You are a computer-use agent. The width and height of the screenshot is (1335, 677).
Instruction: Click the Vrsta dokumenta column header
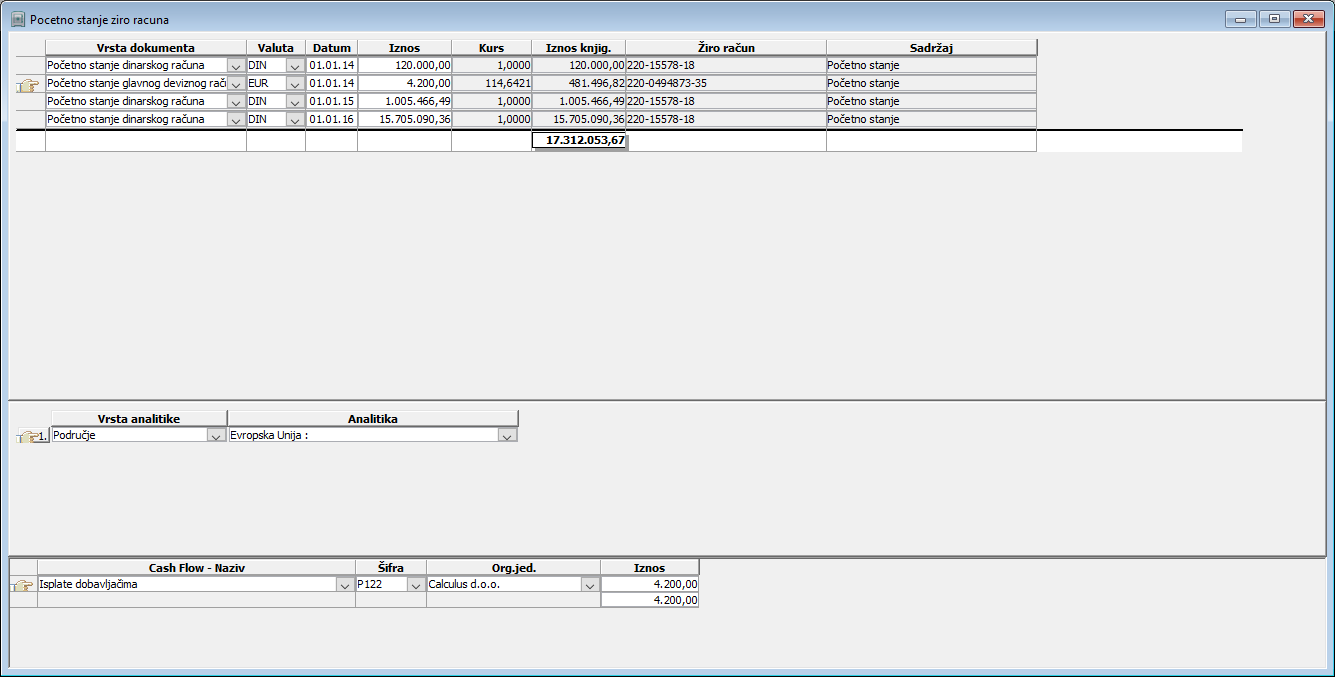pos(146,47)
